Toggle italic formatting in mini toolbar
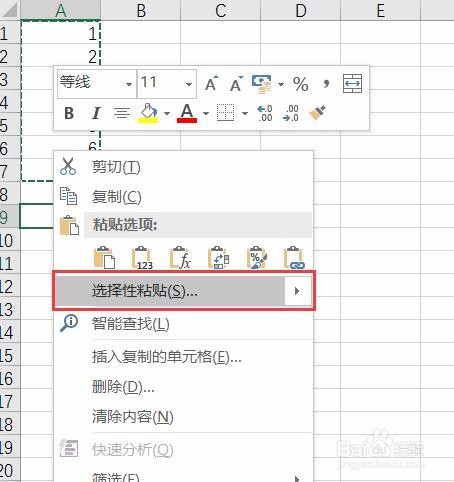 point(96,113)
